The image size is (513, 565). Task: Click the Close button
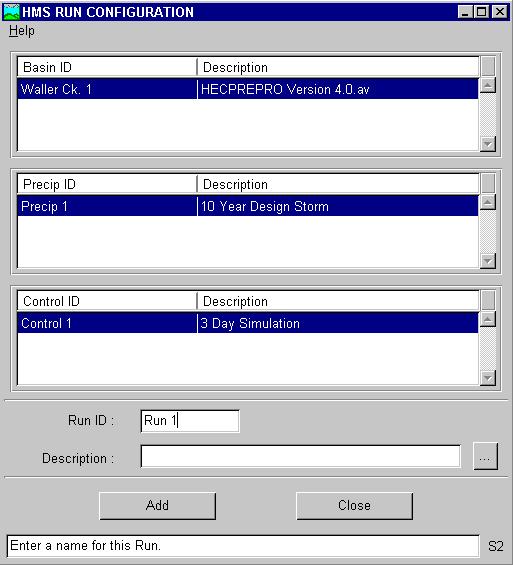coord(354,506)
